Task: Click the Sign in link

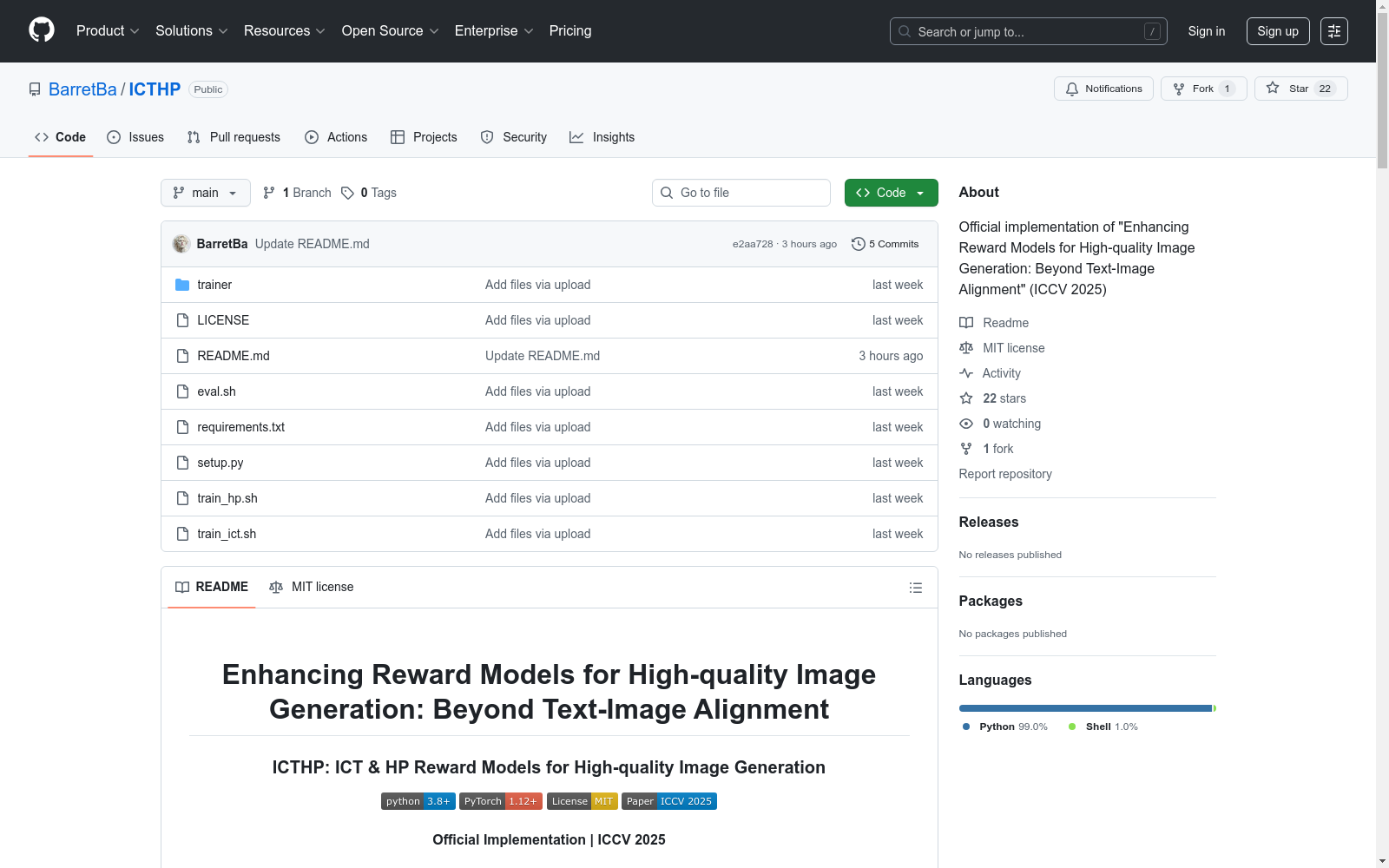Action: point(1207,31)
